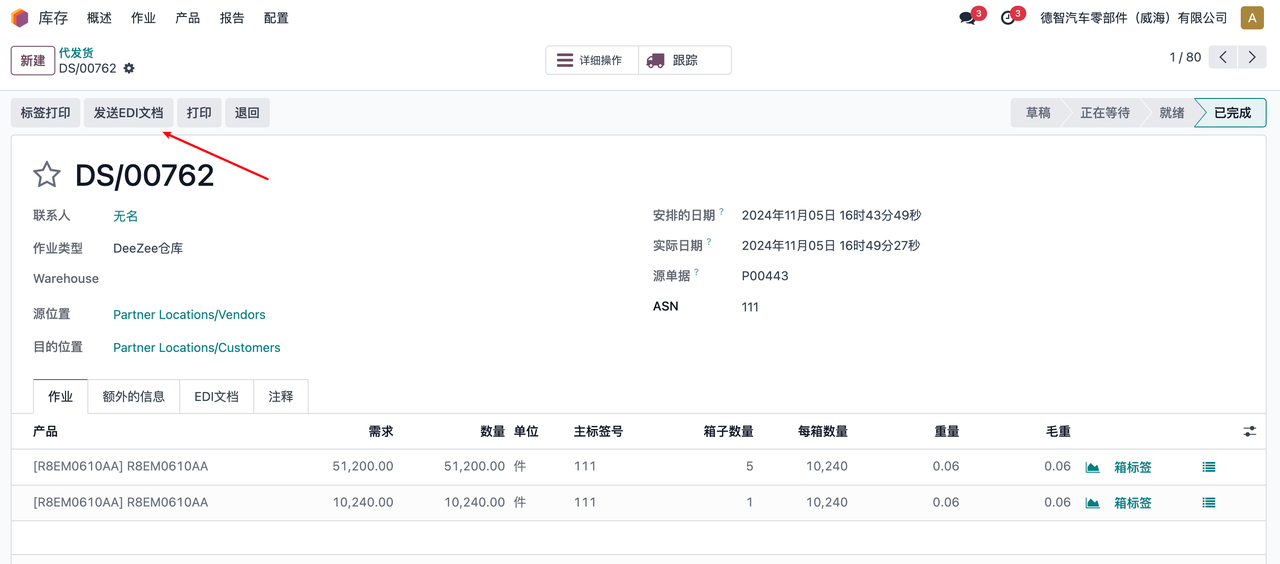Expand the 报告 menu

click(x=232, y=18)
